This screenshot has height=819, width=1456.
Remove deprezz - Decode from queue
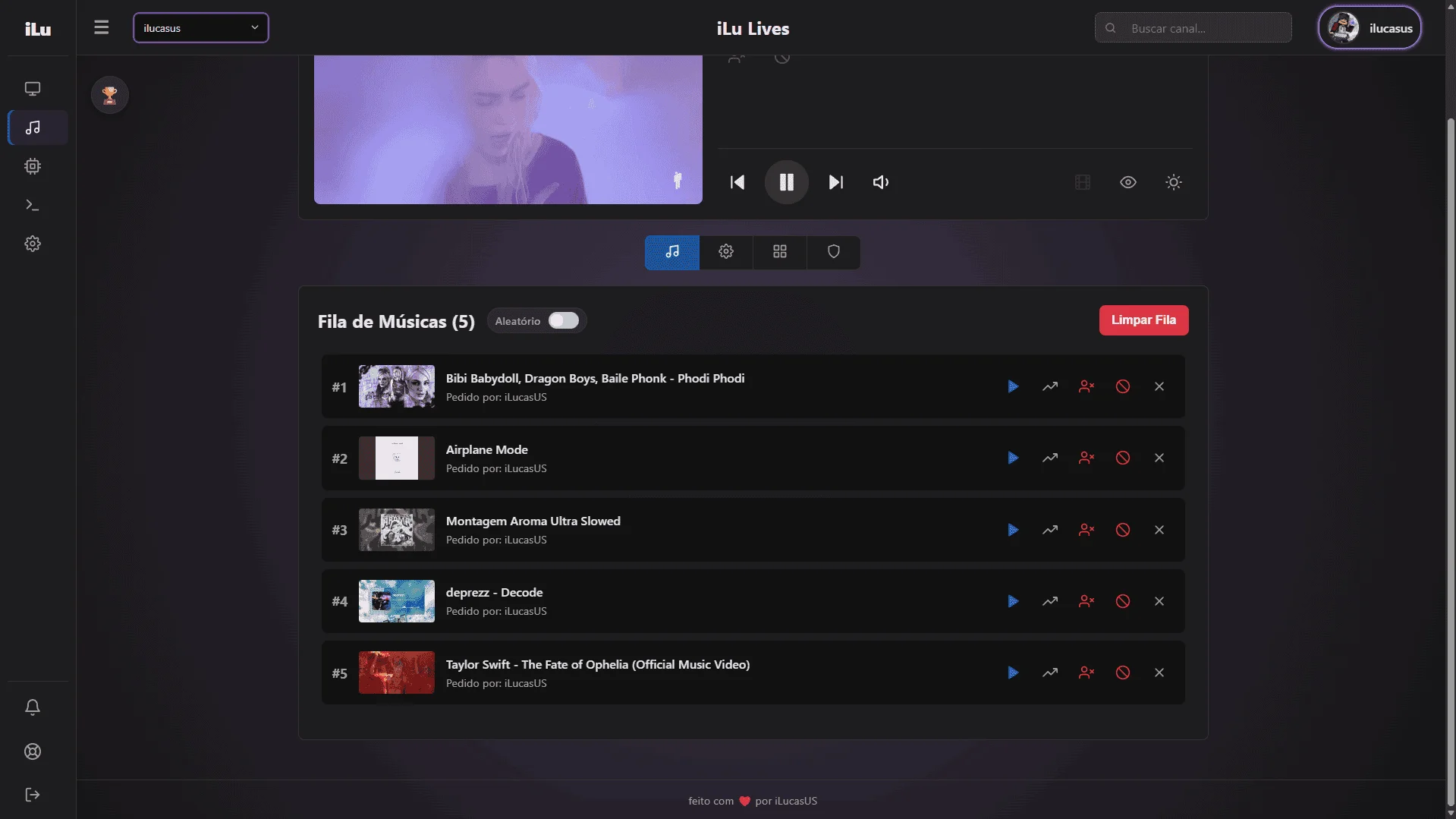point(1159,601)
